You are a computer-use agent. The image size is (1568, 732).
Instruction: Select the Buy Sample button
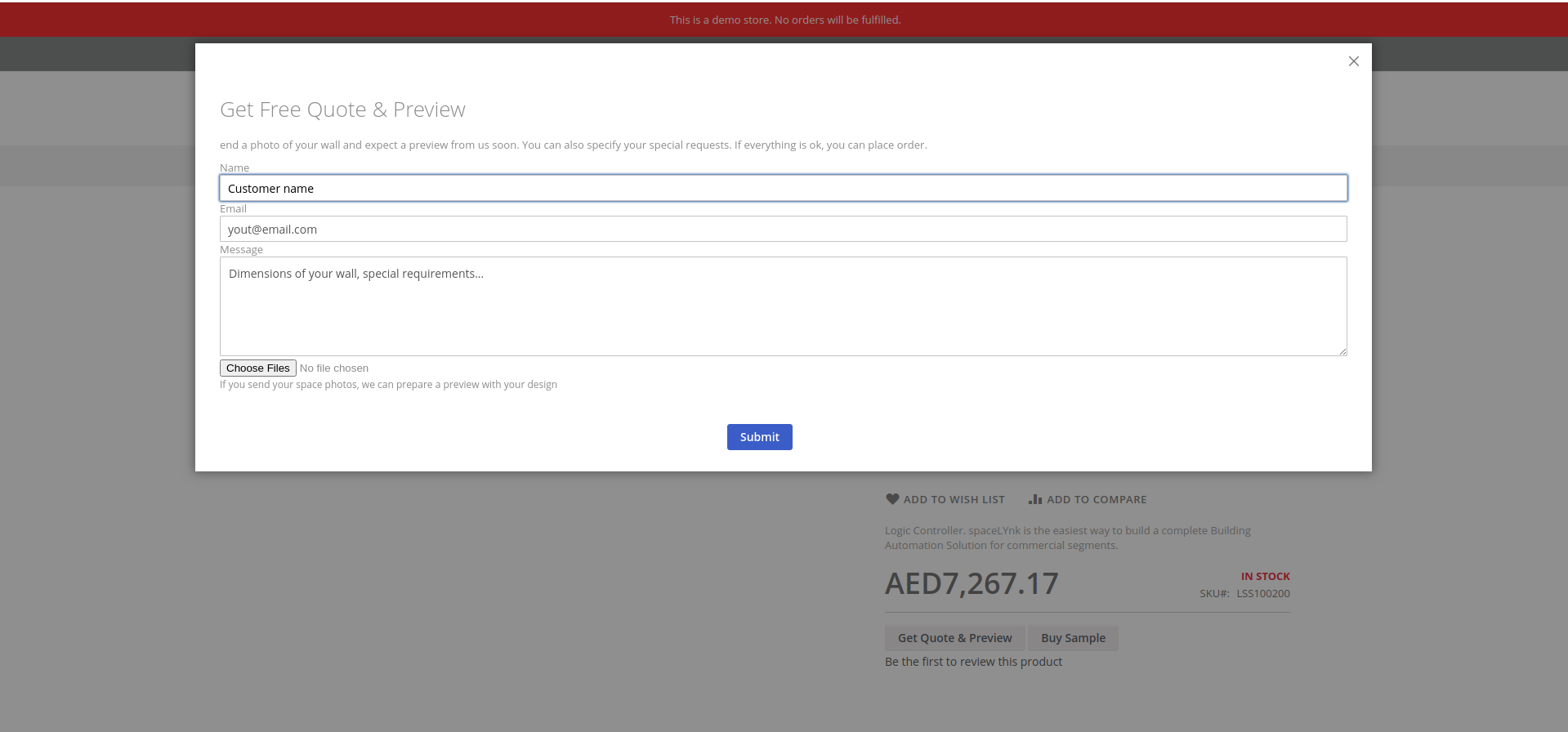[x=1073, y=638]
